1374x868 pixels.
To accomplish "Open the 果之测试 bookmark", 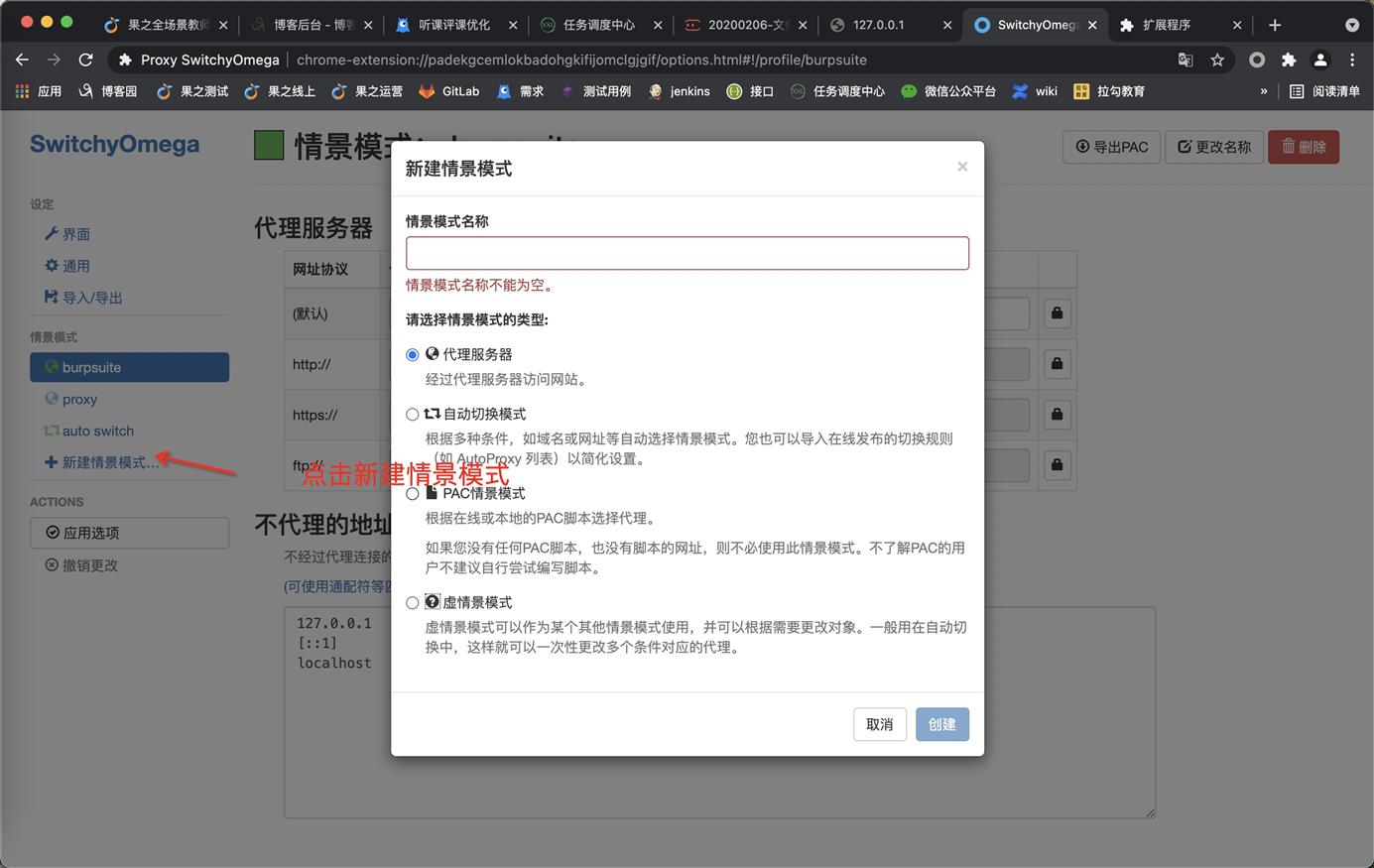I will pyautogui.click(x=192, y=91).
